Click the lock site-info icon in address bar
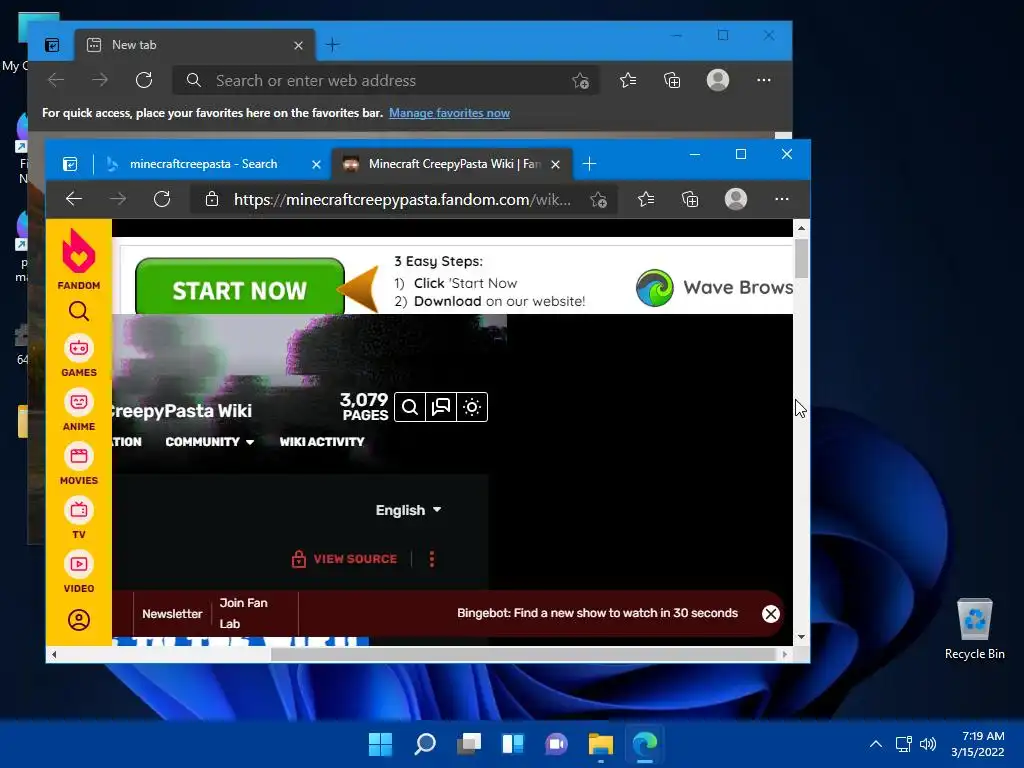Screen dimensions: 1024x768 pyautogui.click(x=212, y=199)
